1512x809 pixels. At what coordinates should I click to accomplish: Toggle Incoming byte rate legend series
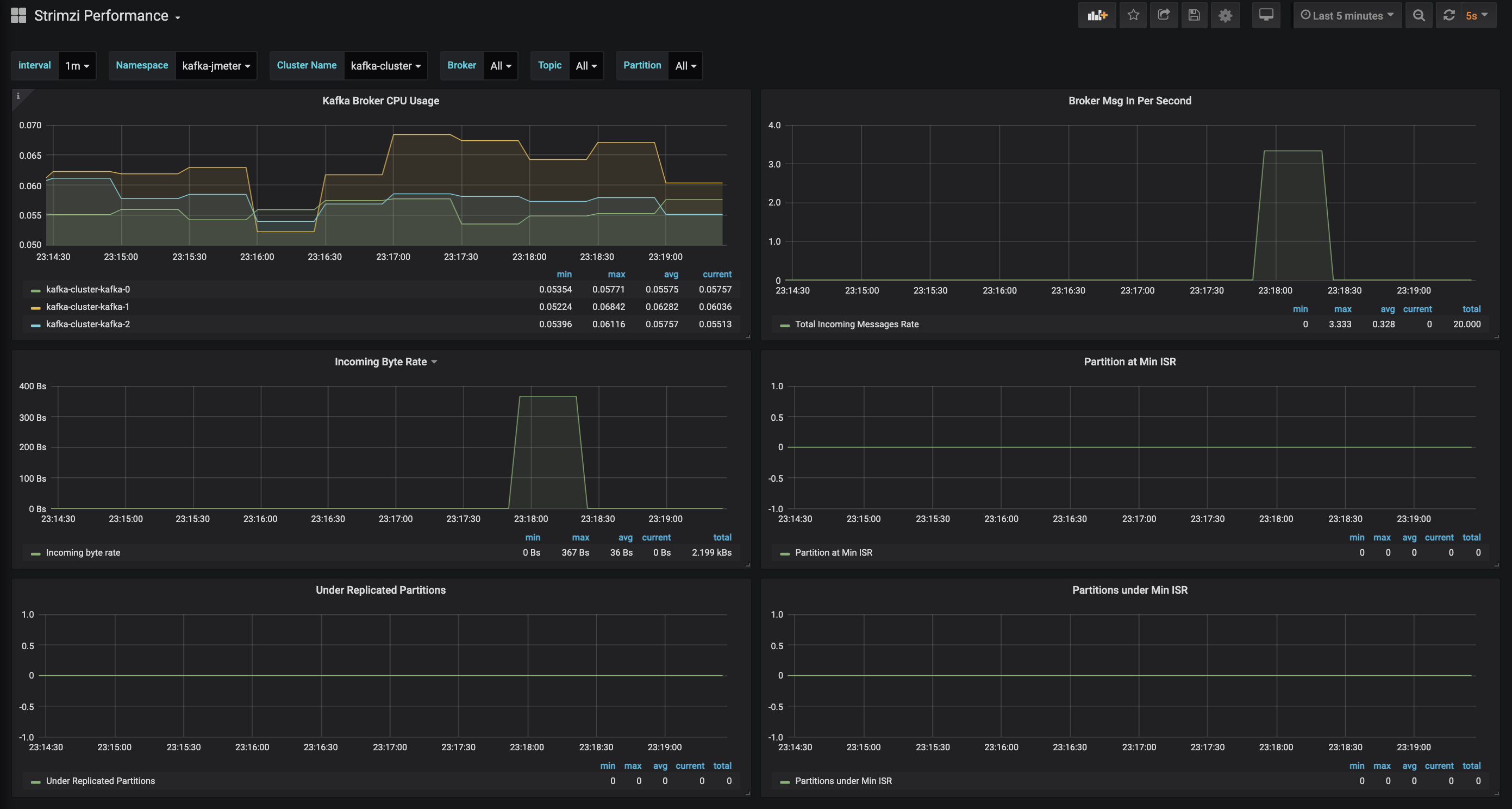click(x=83, y=552)
